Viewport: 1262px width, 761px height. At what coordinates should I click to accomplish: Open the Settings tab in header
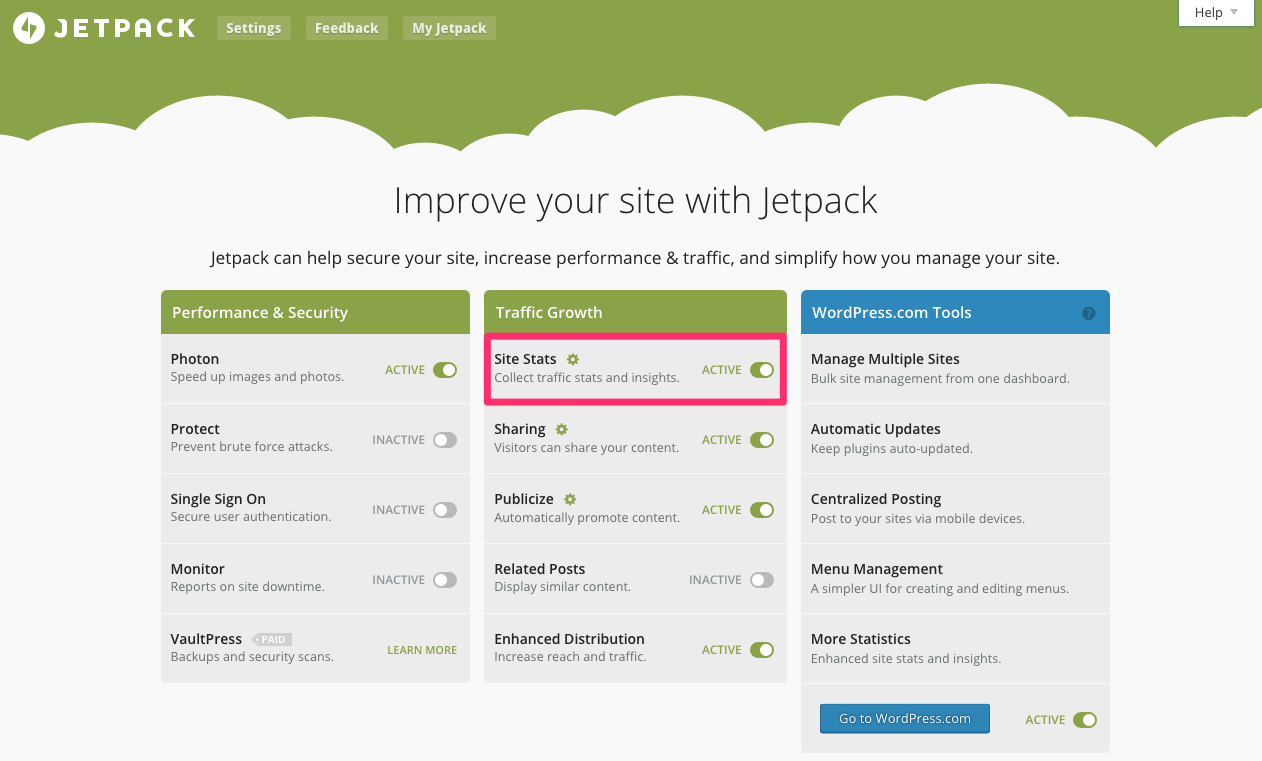tap(254, 28)
